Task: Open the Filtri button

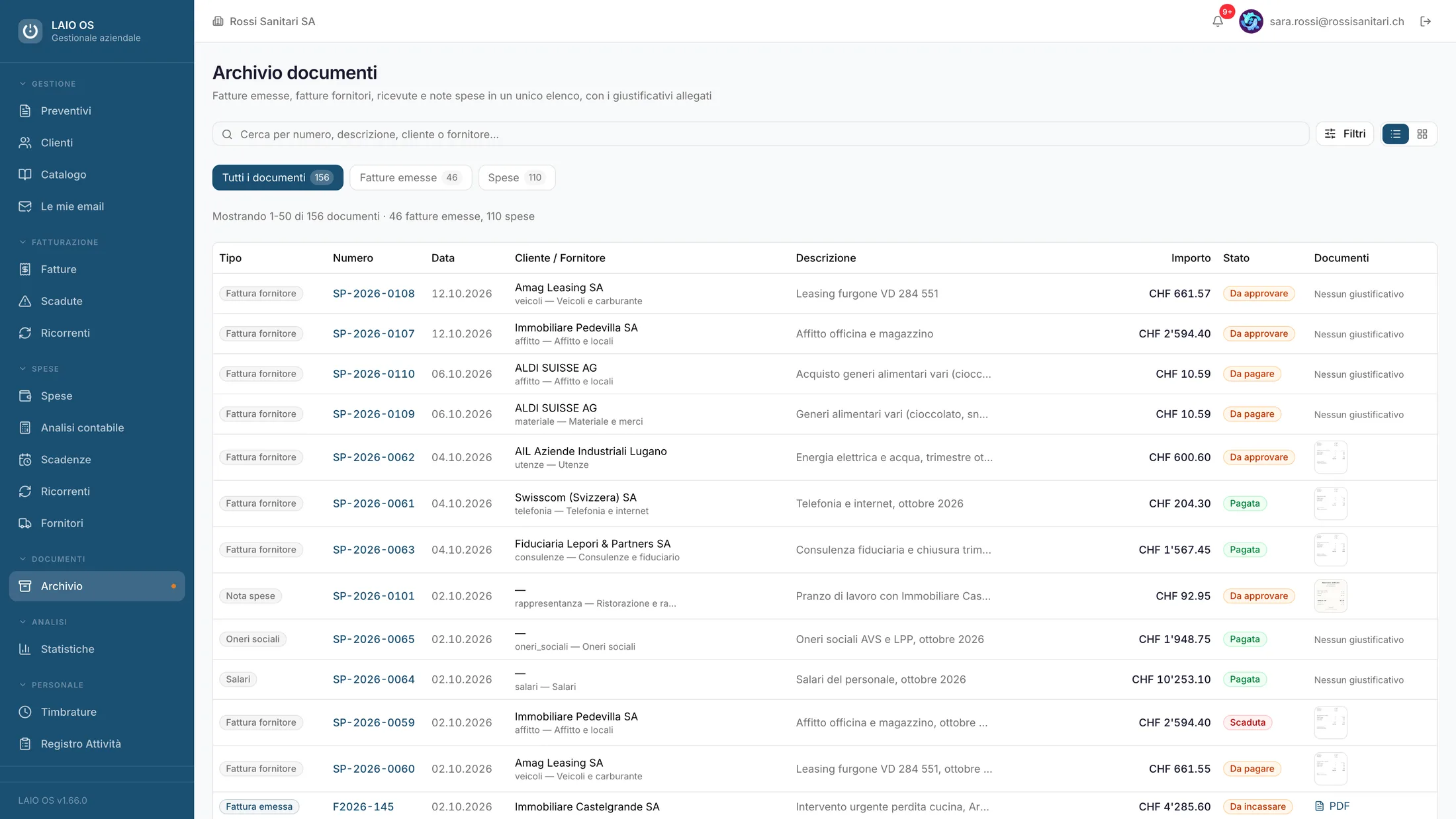Action: click(x=1345, y=134)
